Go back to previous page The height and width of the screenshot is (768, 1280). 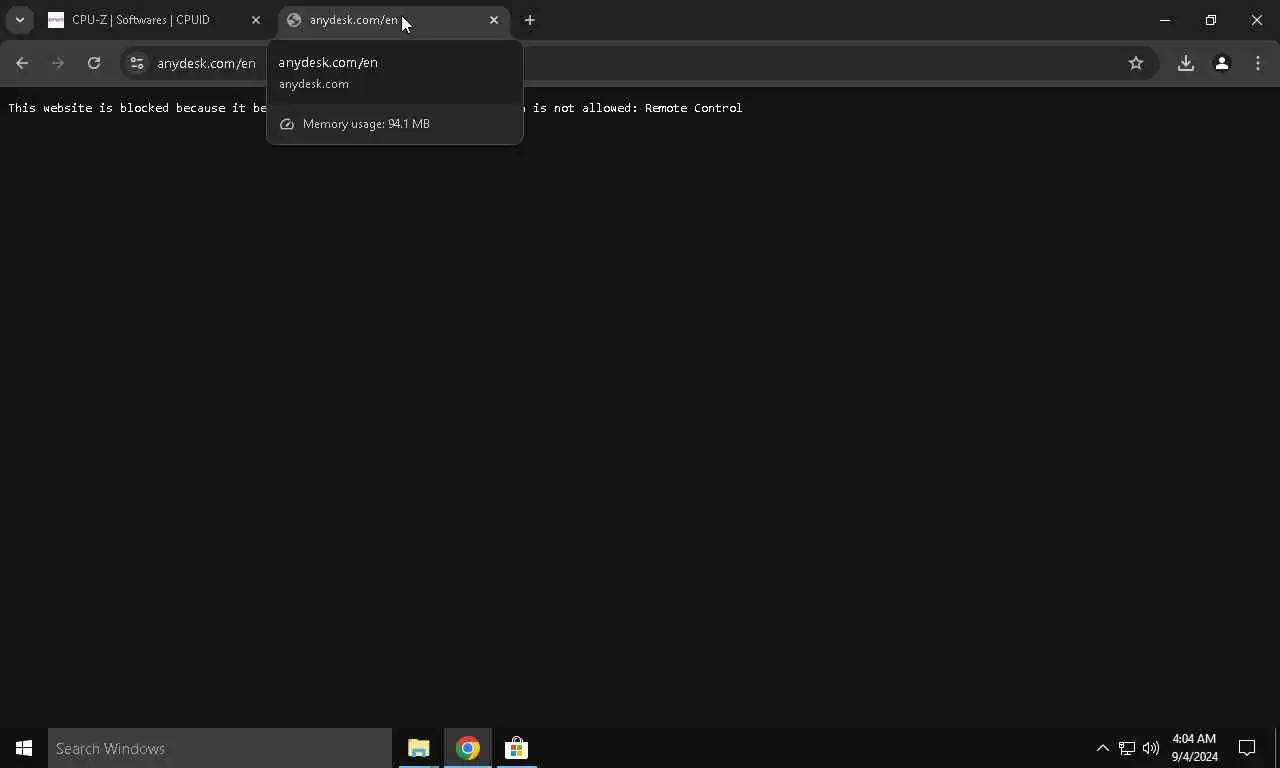click(x=22, y=63)
